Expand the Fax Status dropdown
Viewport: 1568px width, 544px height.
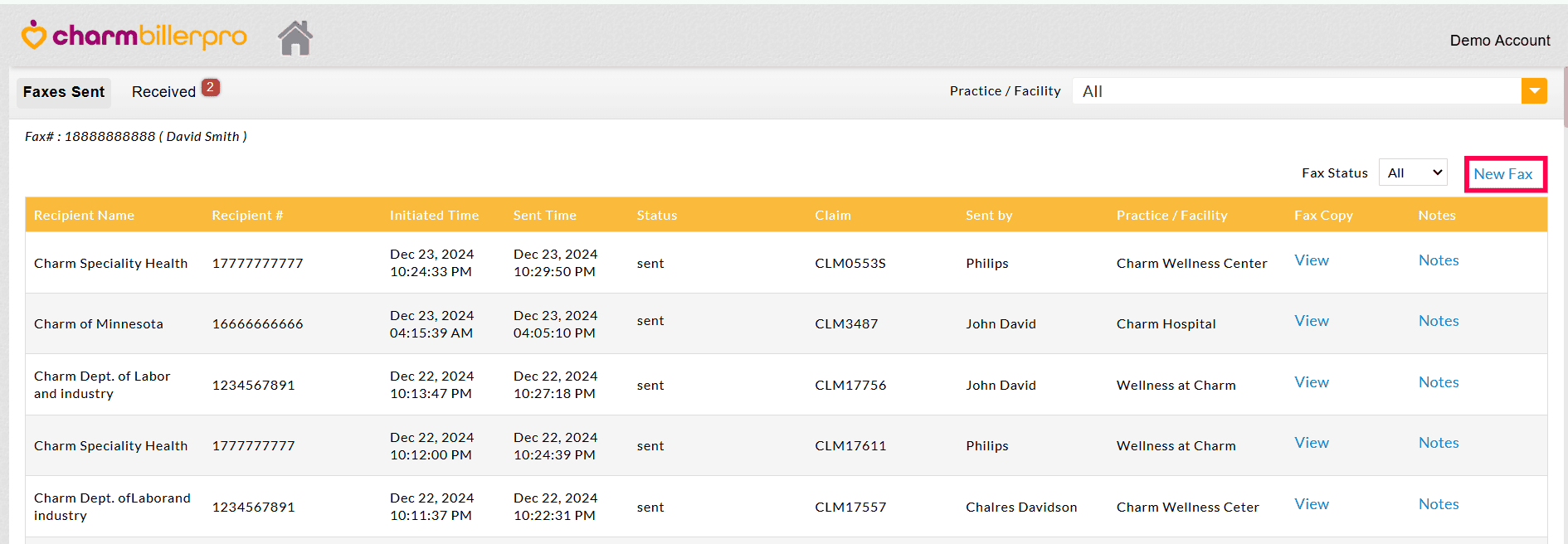1414,173
